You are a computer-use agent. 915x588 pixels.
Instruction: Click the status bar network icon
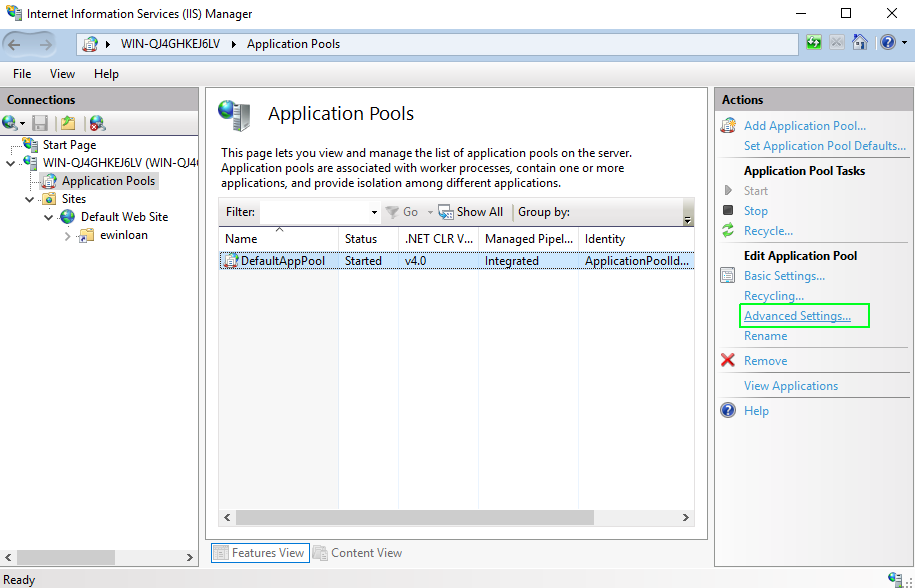[x=895, y=579]
